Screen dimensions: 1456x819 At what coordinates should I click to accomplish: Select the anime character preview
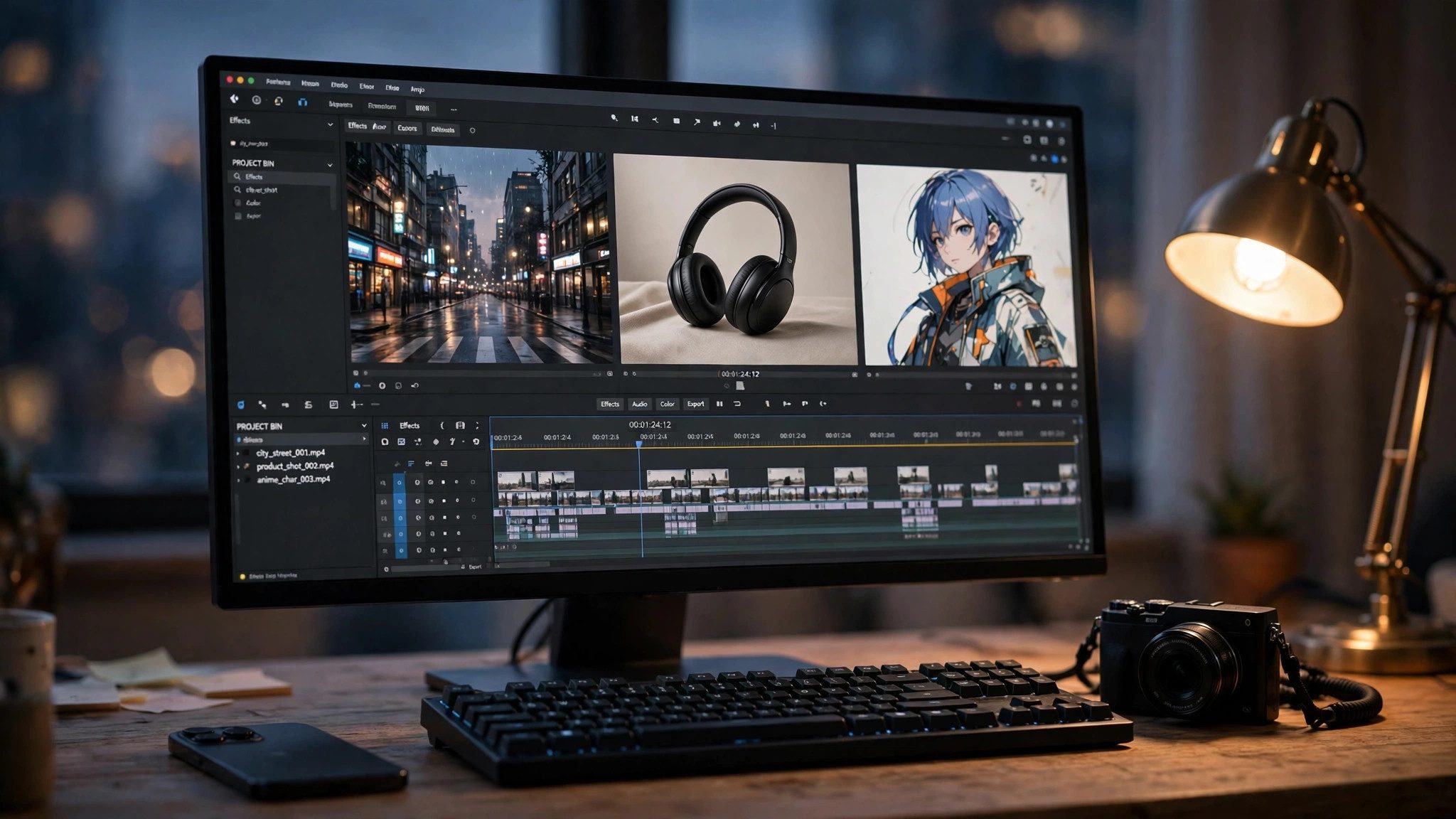click(967, 267)
